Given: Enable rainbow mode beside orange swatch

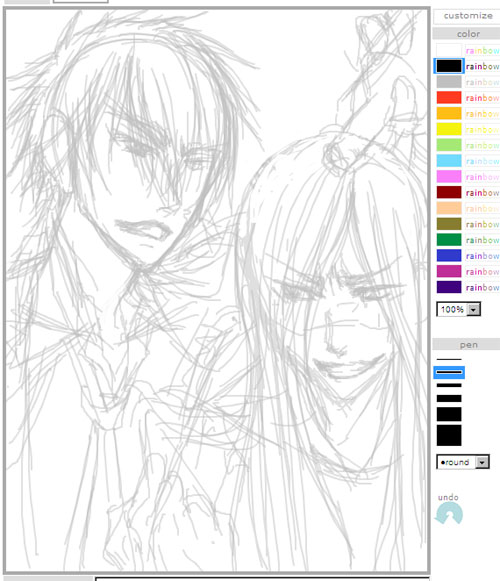Looking at the screenshot, I should click(483, 113).
